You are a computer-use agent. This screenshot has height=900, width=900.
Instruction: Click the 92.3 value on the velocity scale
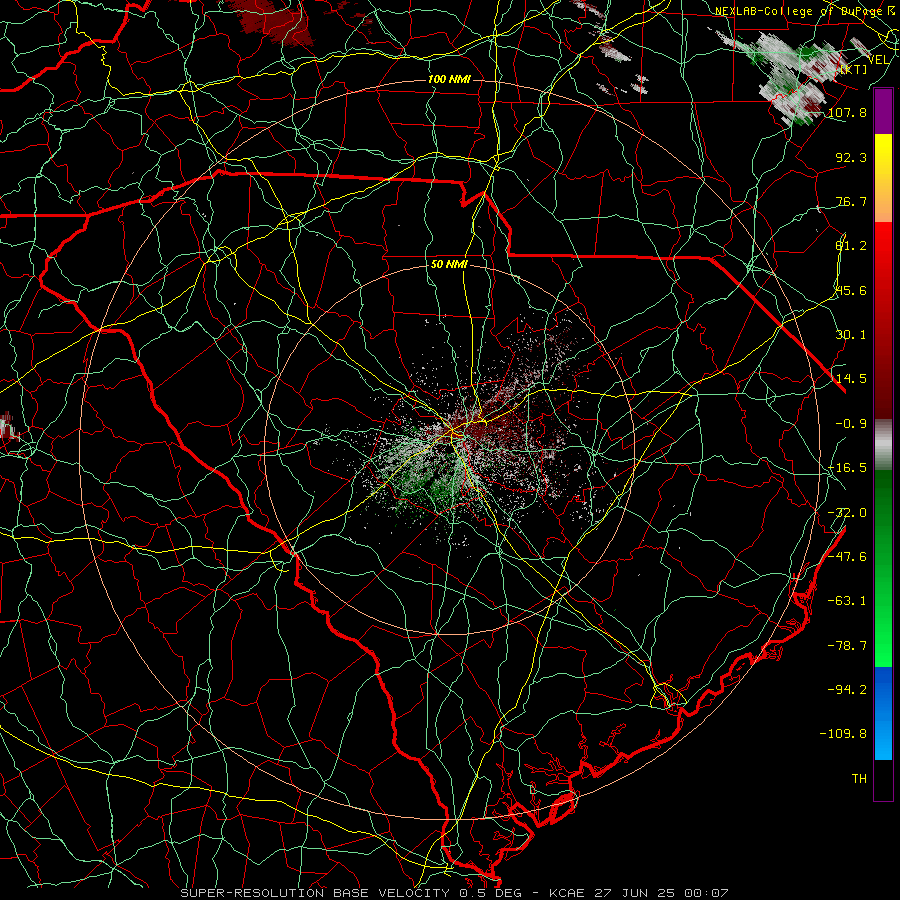[x=851, y=157]
